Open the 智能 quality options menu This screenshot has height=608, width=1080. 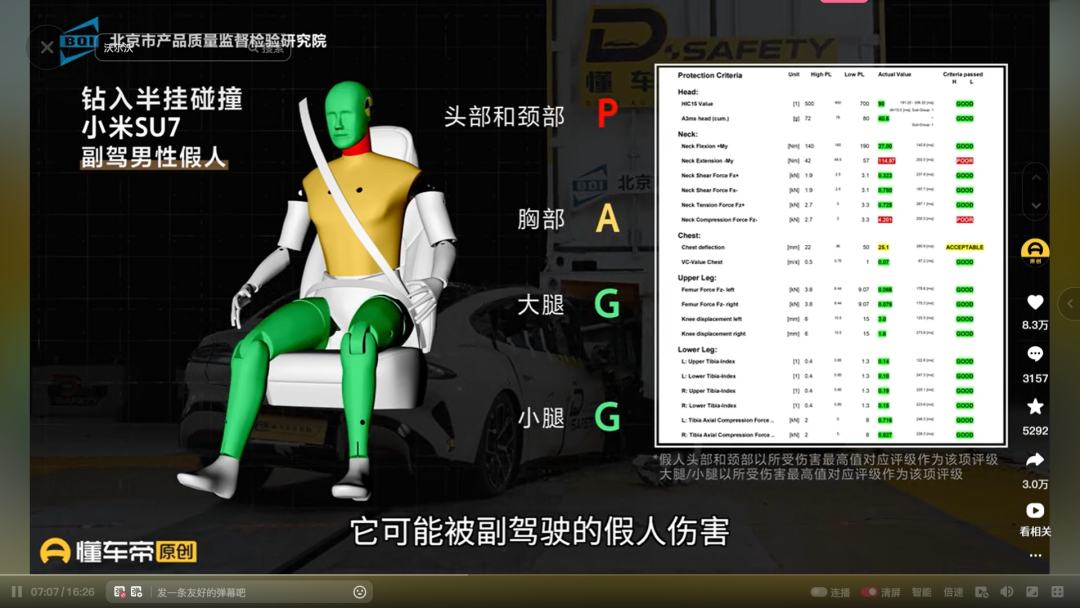click(x=921, y=592)
